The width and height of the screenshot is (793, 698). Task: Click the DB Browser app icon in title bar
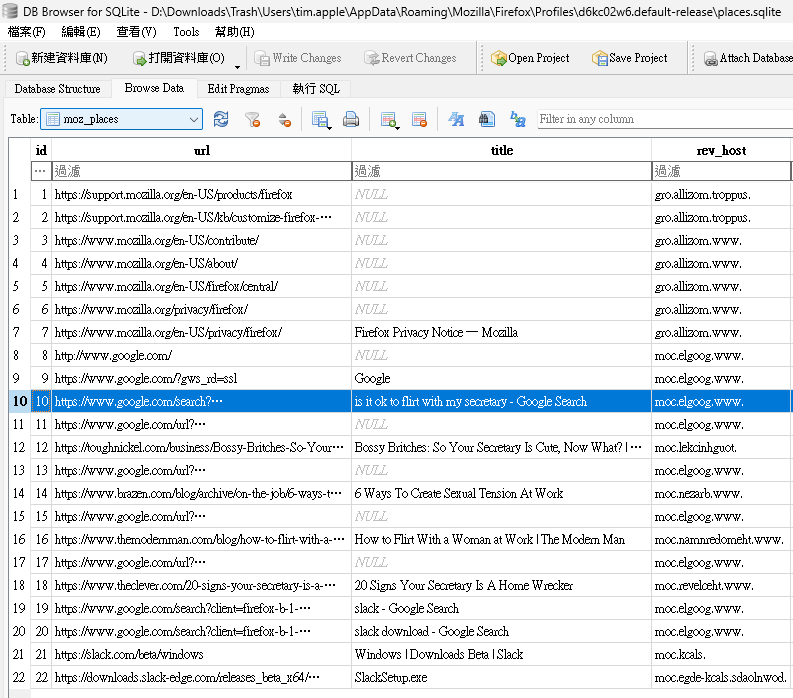pyautogui.click(x=10, y=11)
